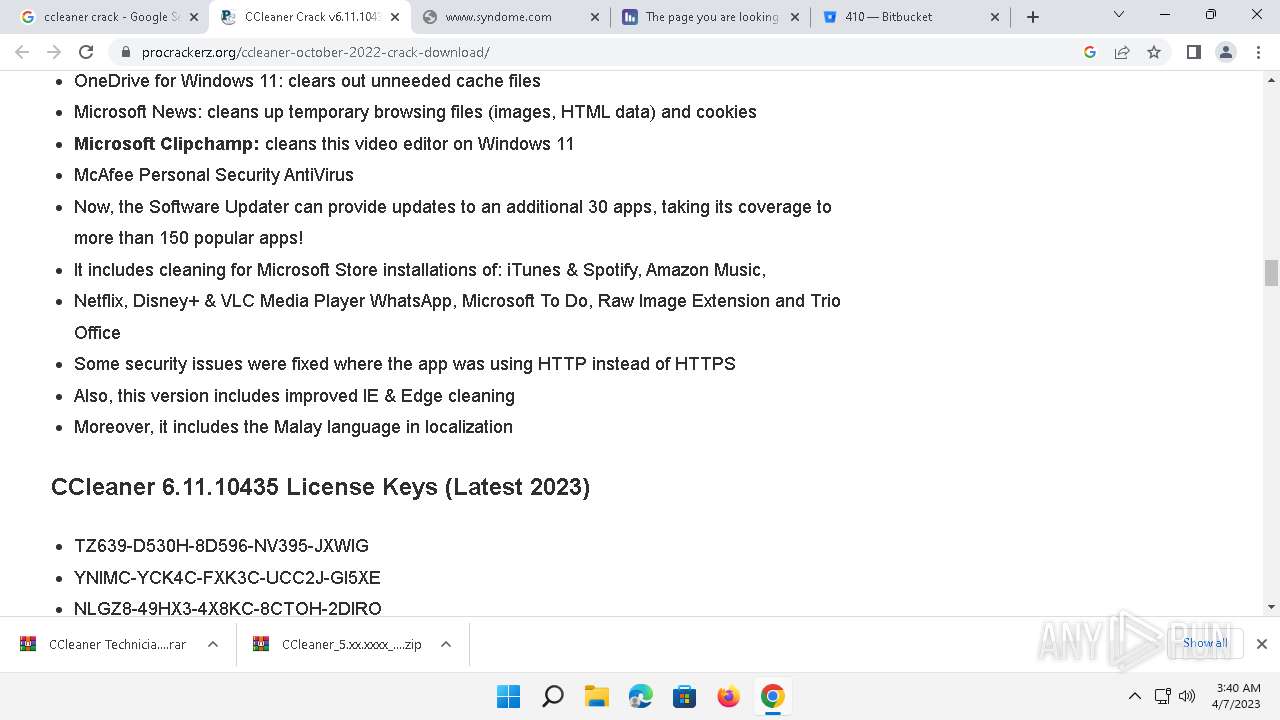This screenshot has height=720, width=1280.
Task: Click the OneDrive for Windows 11 line
Action: [307, 81]
